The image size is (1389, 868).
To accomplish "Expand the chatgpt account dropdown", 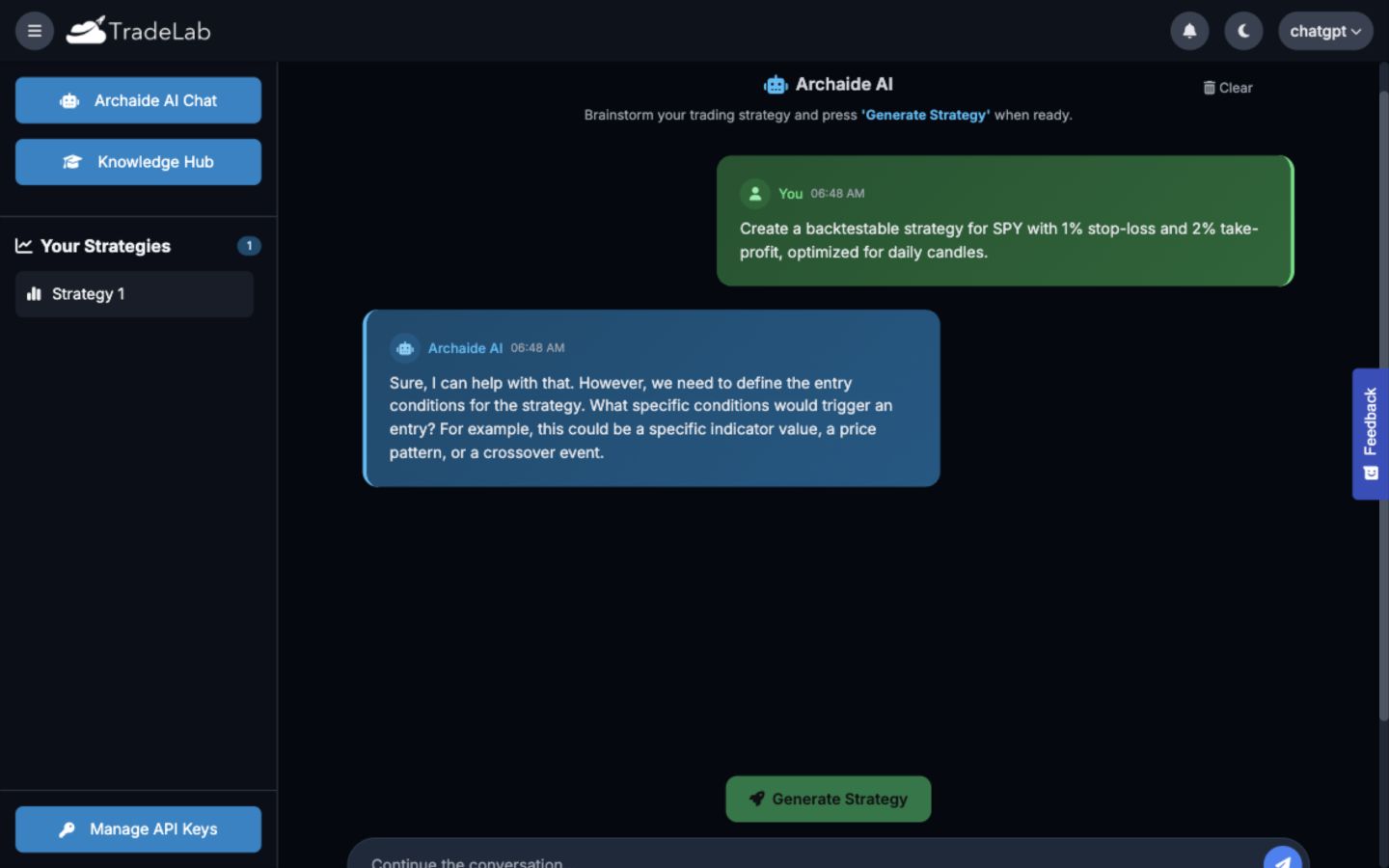I will 1325,31.
